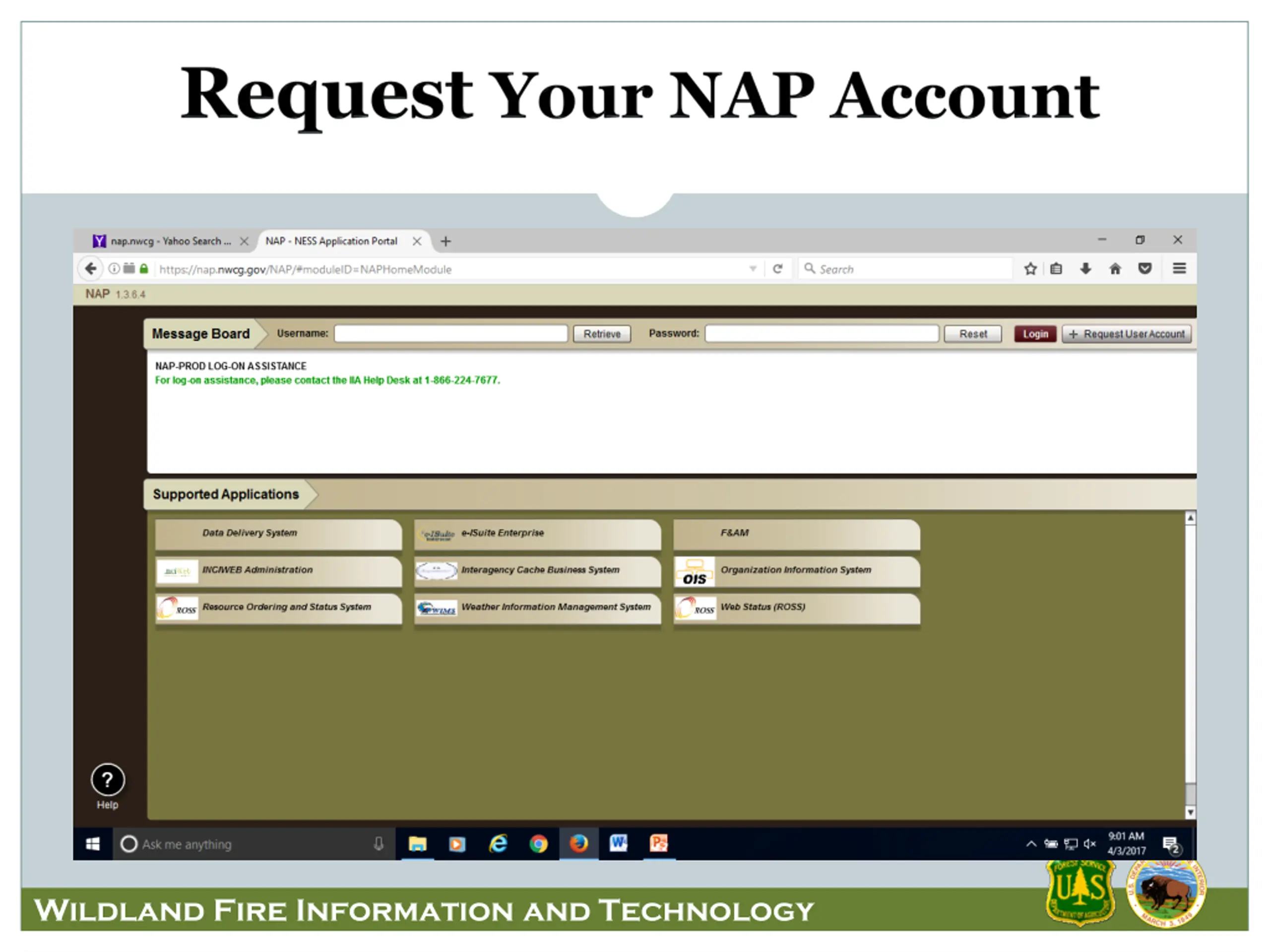Image resolution: width=1270 pixels, height=952 pixels.
Task: Expand the URL bar history dropdown arrow
Action: 753,269
